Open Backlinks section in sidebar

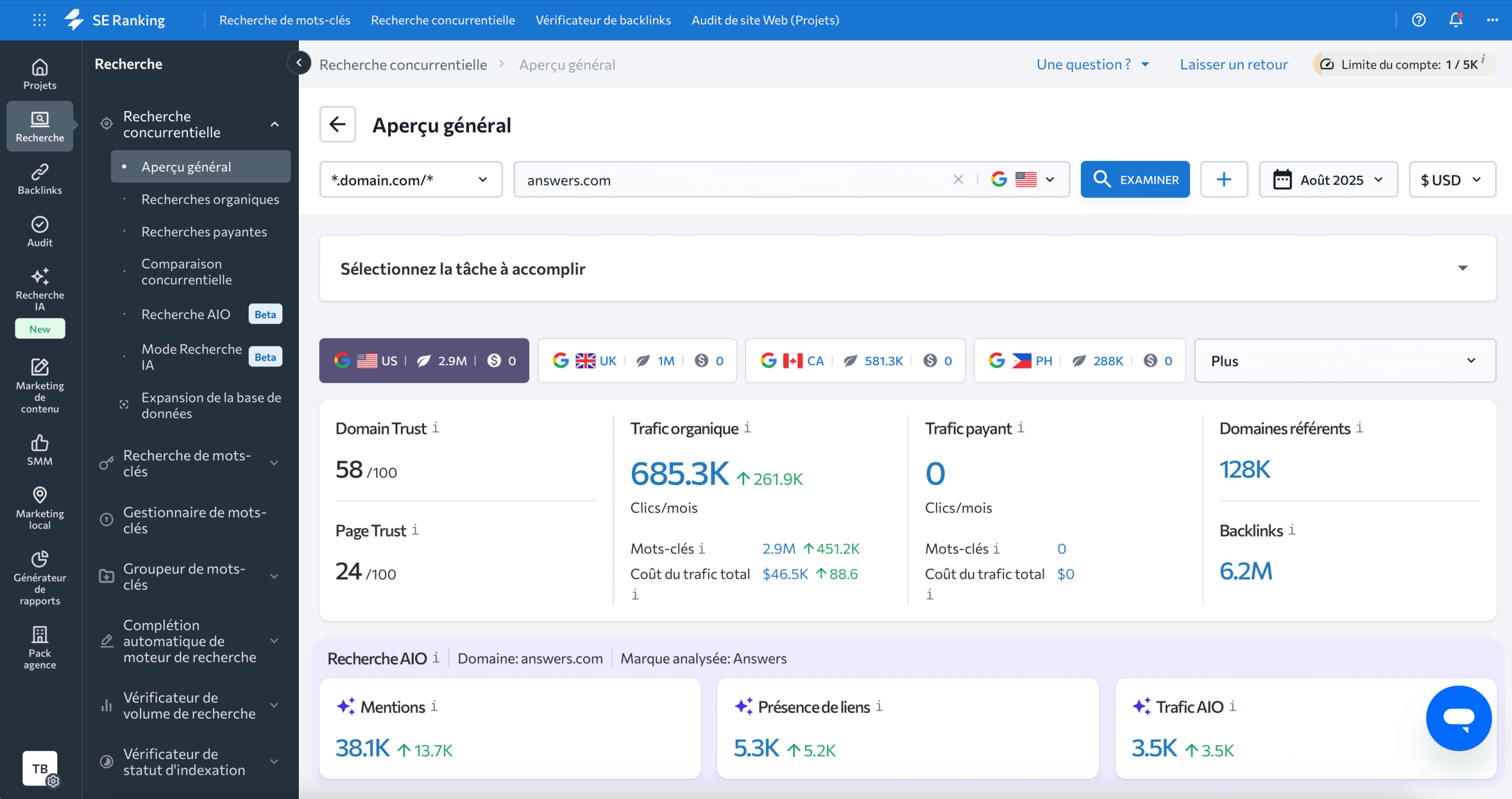[40, 179]
